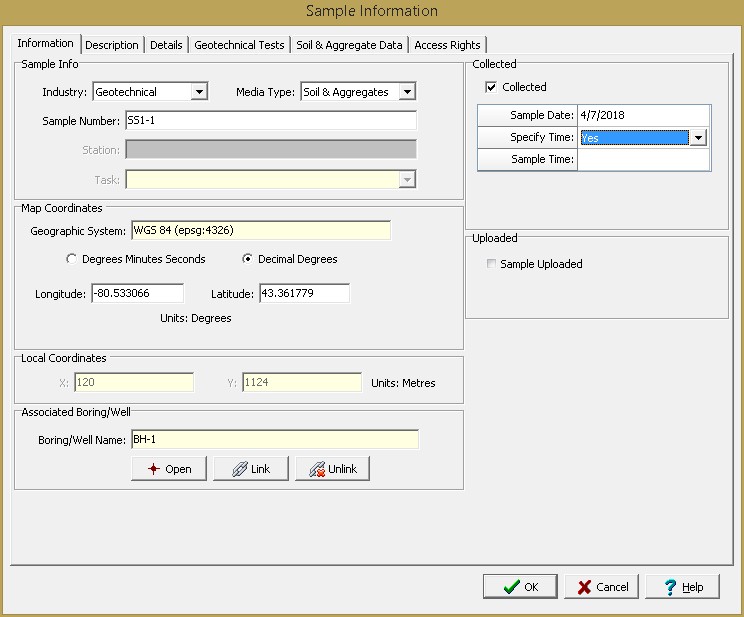Click the Sample Date field
Screen dimensions: 744x617
point(643,115)
